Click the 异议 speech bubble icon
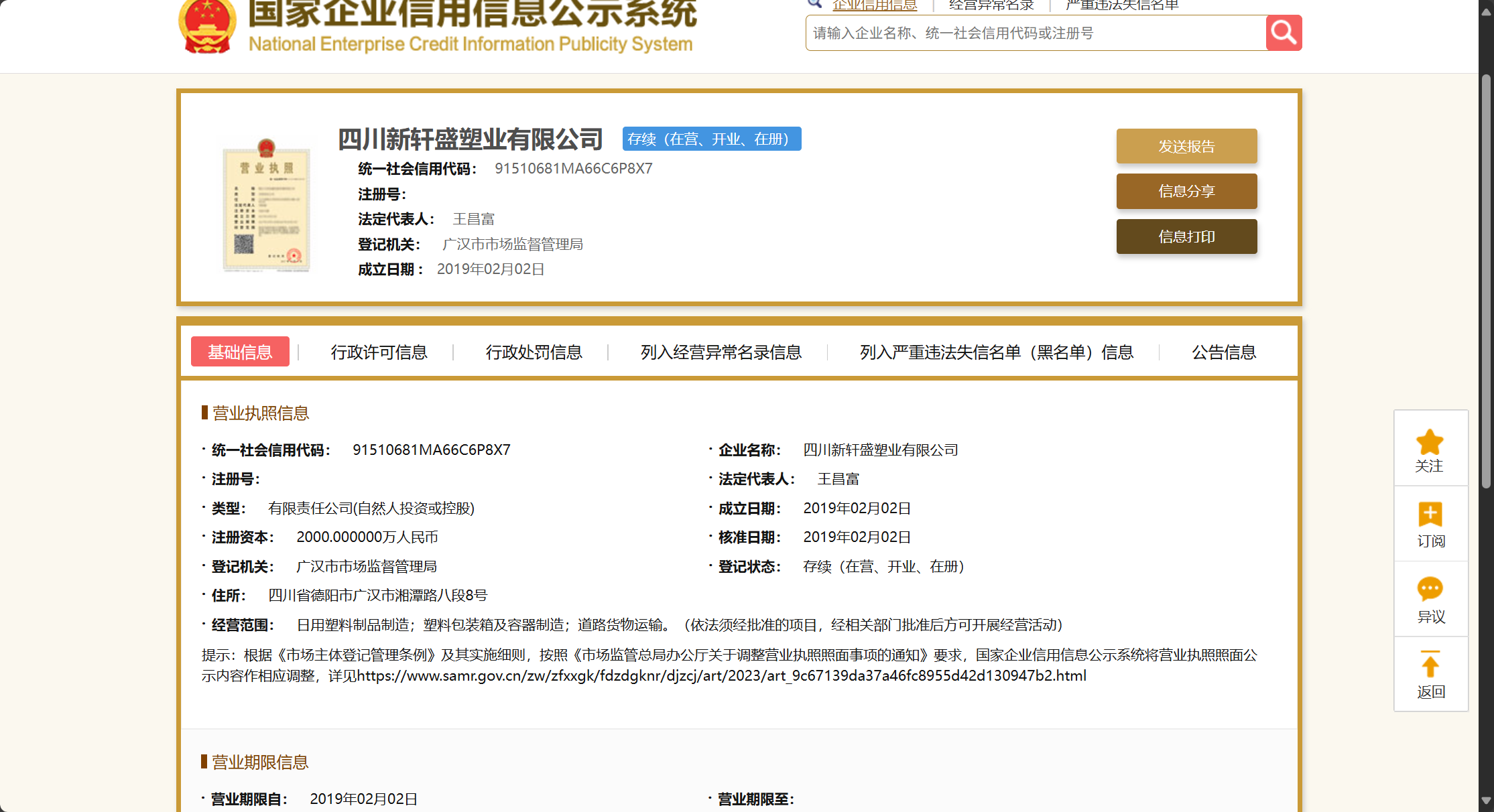1494x812 pixels. (1430, 590)
